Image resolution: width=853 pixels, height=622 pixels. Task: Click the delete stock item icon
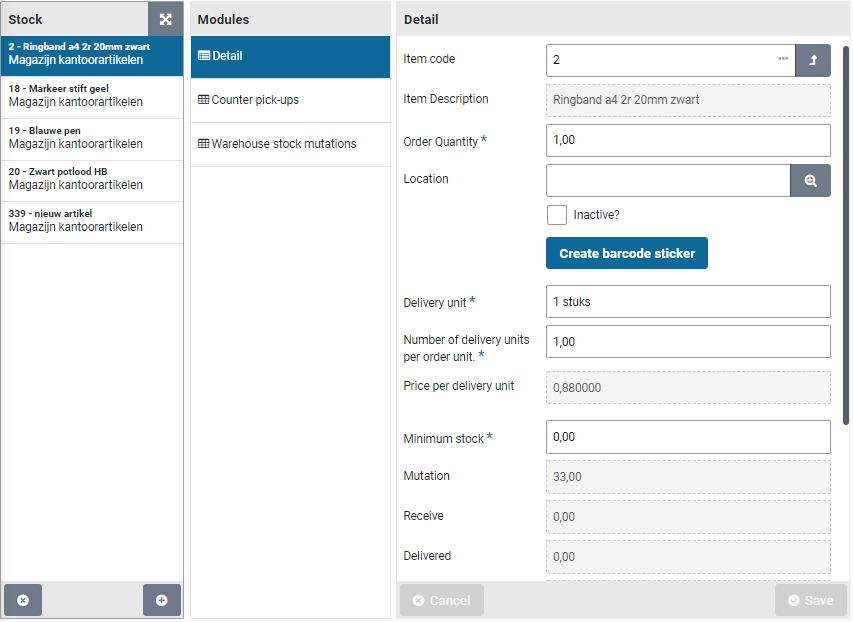pos(23,600)
